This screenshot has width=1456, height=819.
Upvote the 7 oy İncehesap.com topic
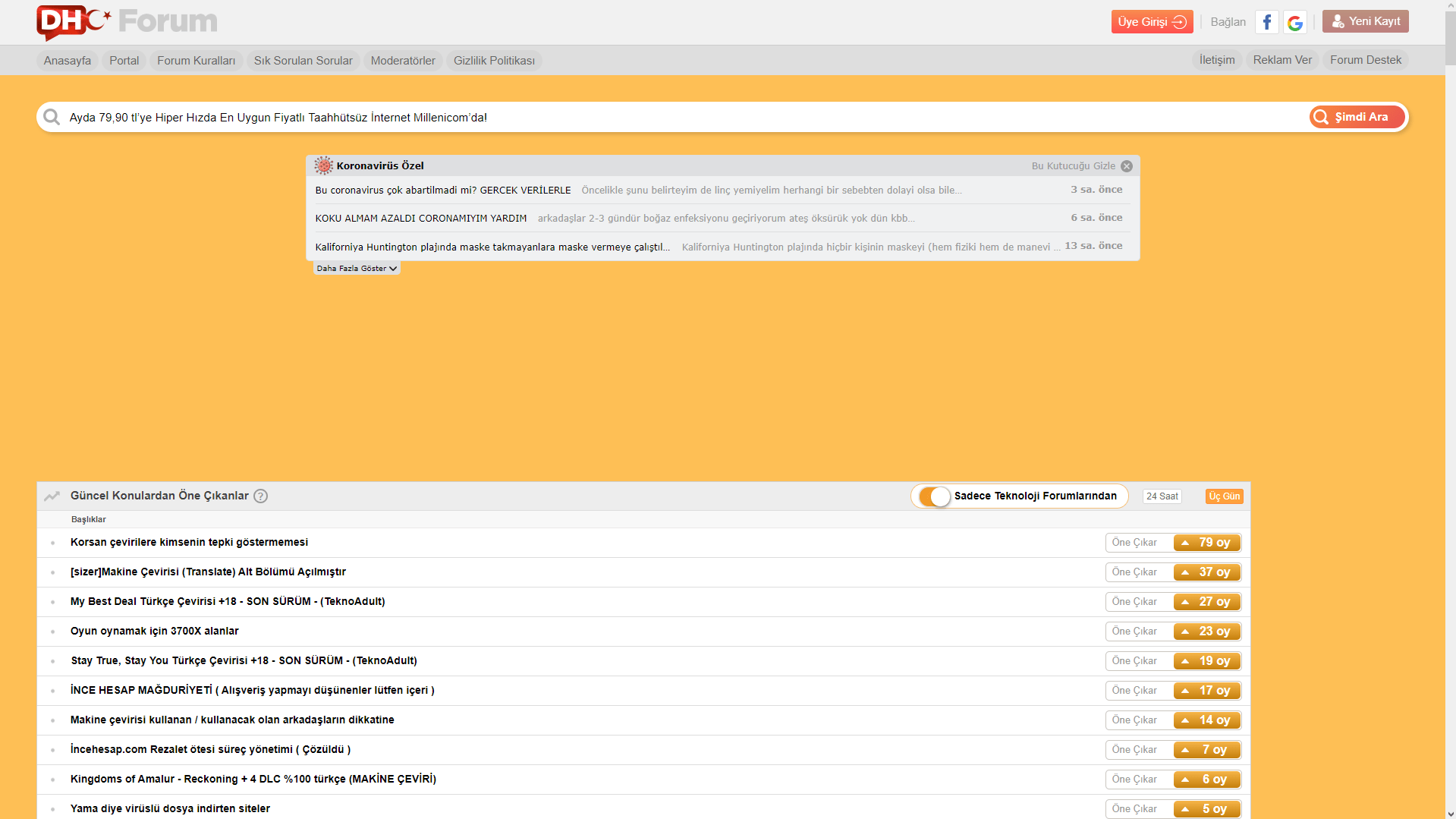[x=1206, y=750]
